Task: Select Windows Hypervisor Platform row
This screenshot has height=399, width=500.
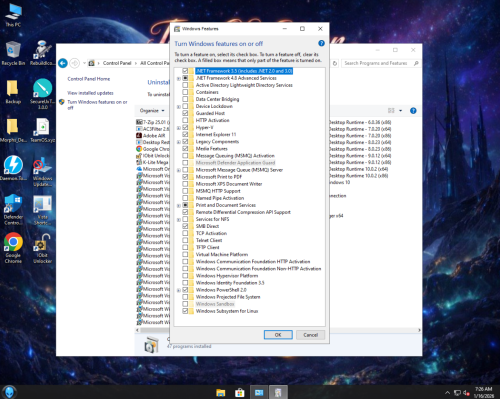Action: [x=227, y=276]
